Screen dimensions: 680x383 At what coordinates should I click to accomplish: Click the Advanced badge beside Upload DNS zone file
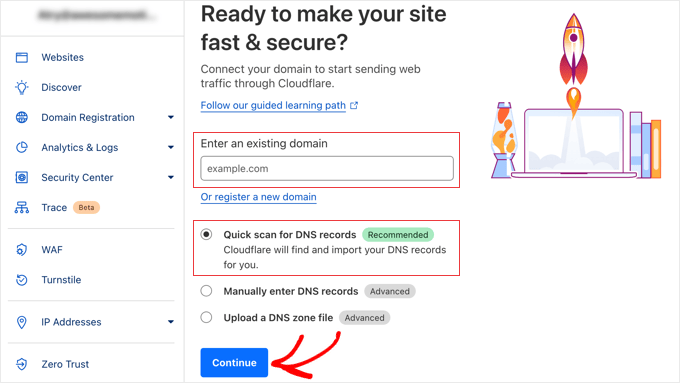coord(364,318)
